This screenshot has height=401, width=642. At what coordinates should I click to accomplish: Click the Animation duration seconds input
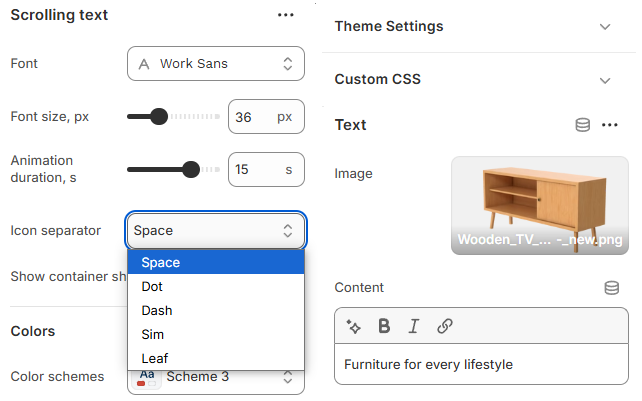click(266, 170)
